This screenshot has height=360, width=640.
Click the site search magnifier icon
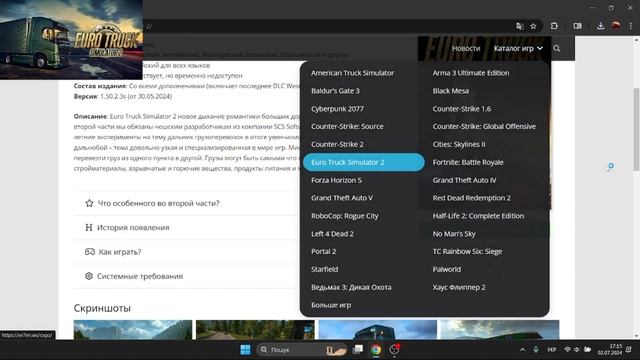pyautogui.click(x=557, y=48)
